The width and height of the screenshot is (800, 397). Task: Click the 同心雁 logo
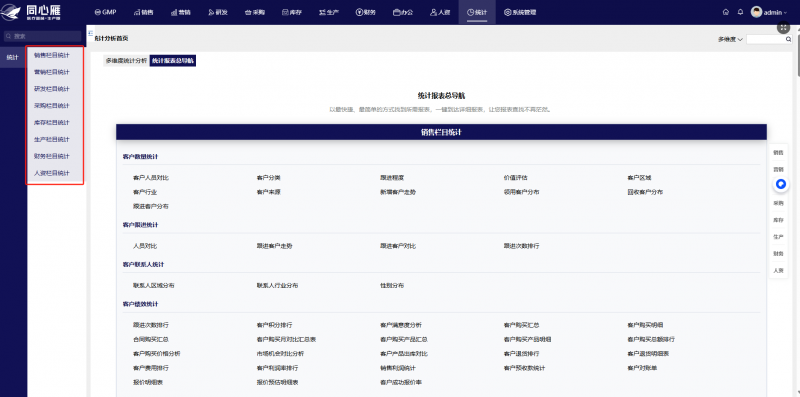pyautogui.click(x=31, y=12)
